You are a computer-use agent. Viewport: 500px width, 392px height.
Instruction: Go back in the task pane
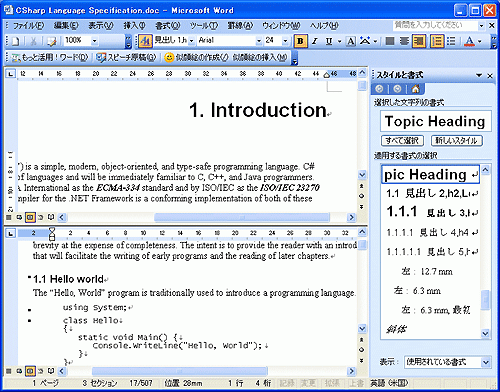(379, 89)
